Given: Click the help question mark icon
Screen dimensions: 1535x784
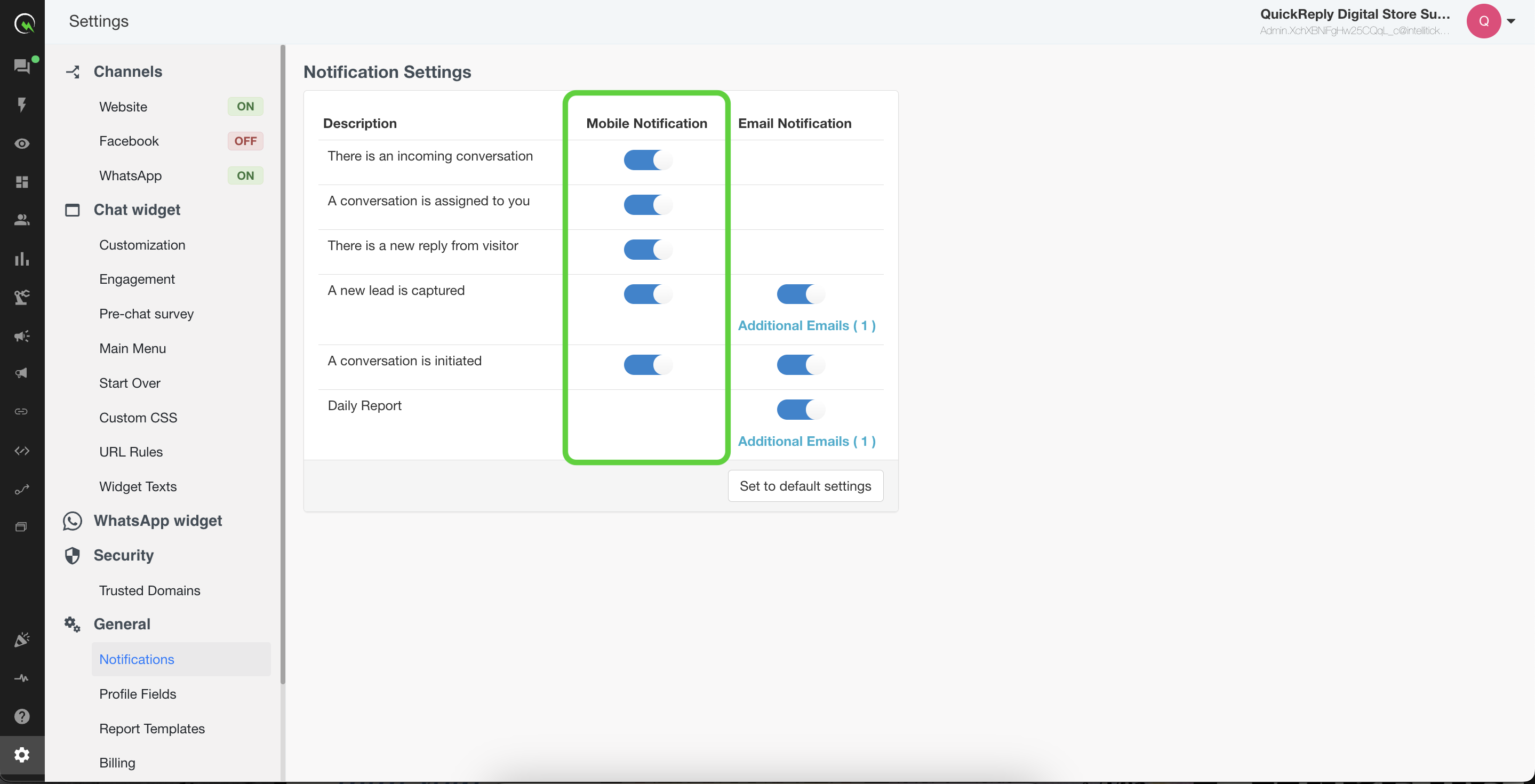Looking at the screenshot, I should click(22, 716).
